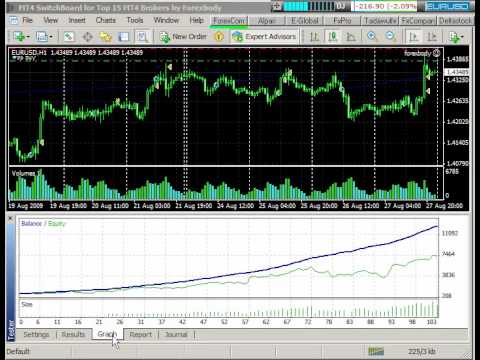480x360 pixels.
Task: Select the E-Global broker tab
Action: coord(305,21)
